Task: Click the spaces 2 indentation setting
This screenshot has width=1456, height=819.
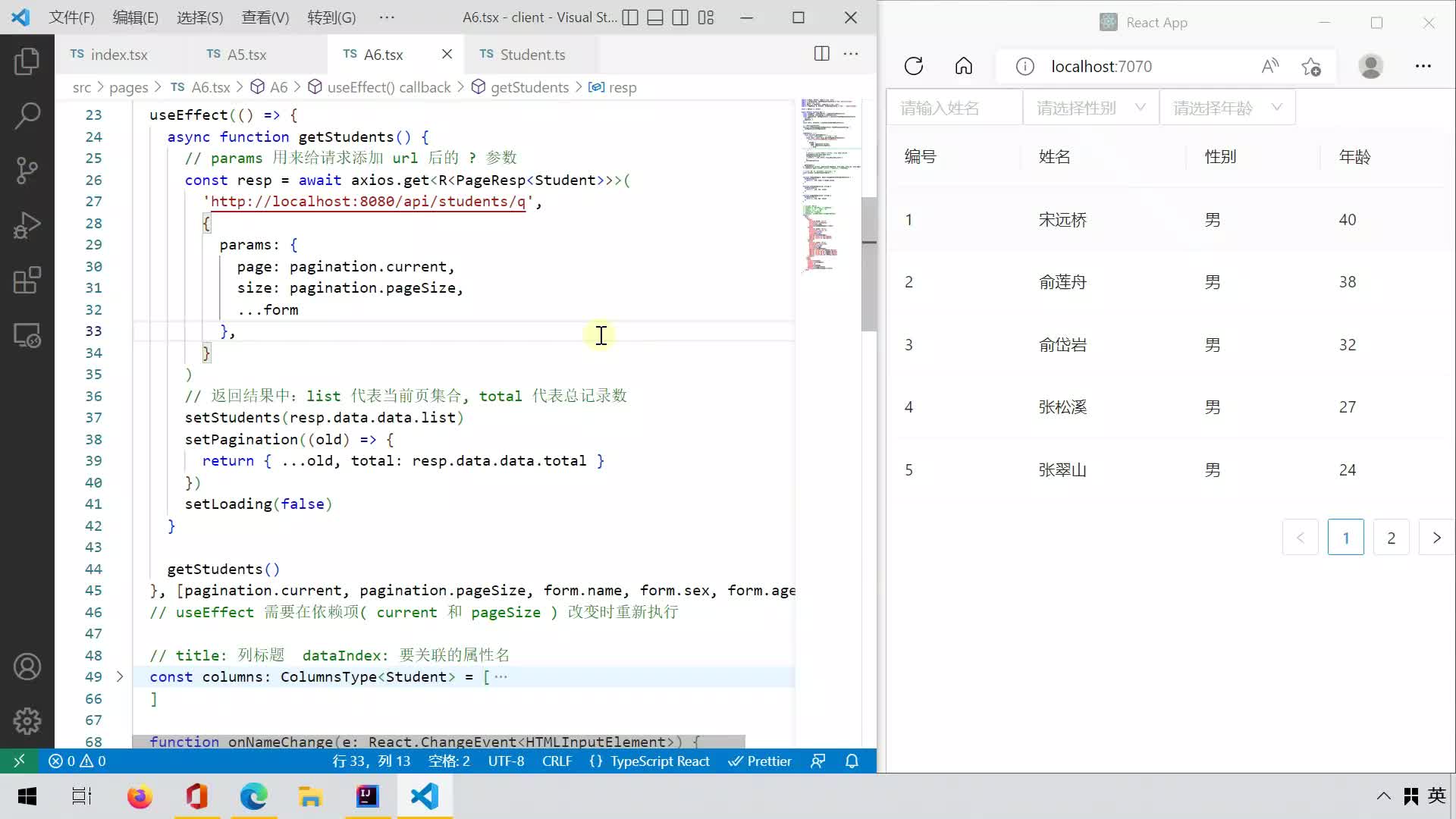Action: pyautogui.click(x=449, y=761)
